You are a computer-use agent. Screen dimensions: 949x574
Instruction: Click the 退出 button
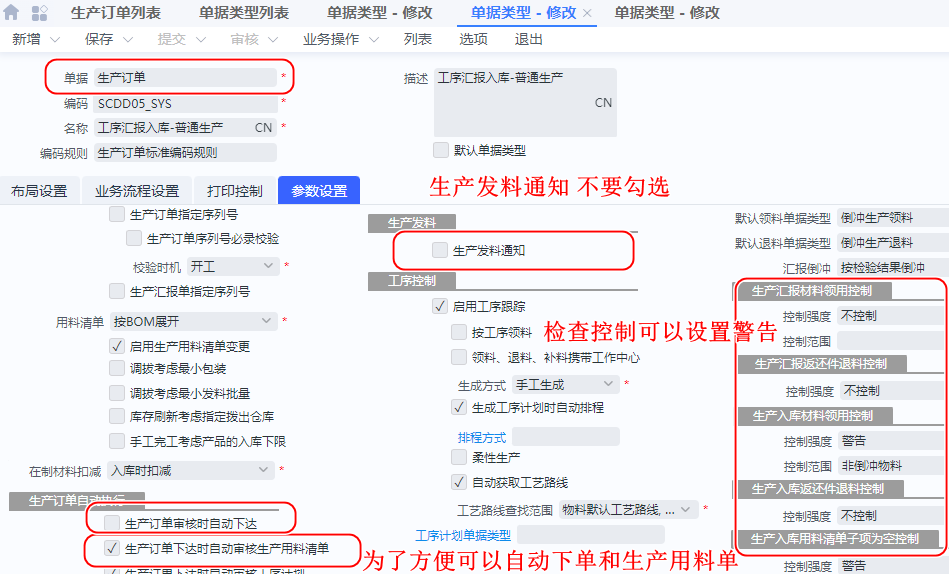[528, 39]
